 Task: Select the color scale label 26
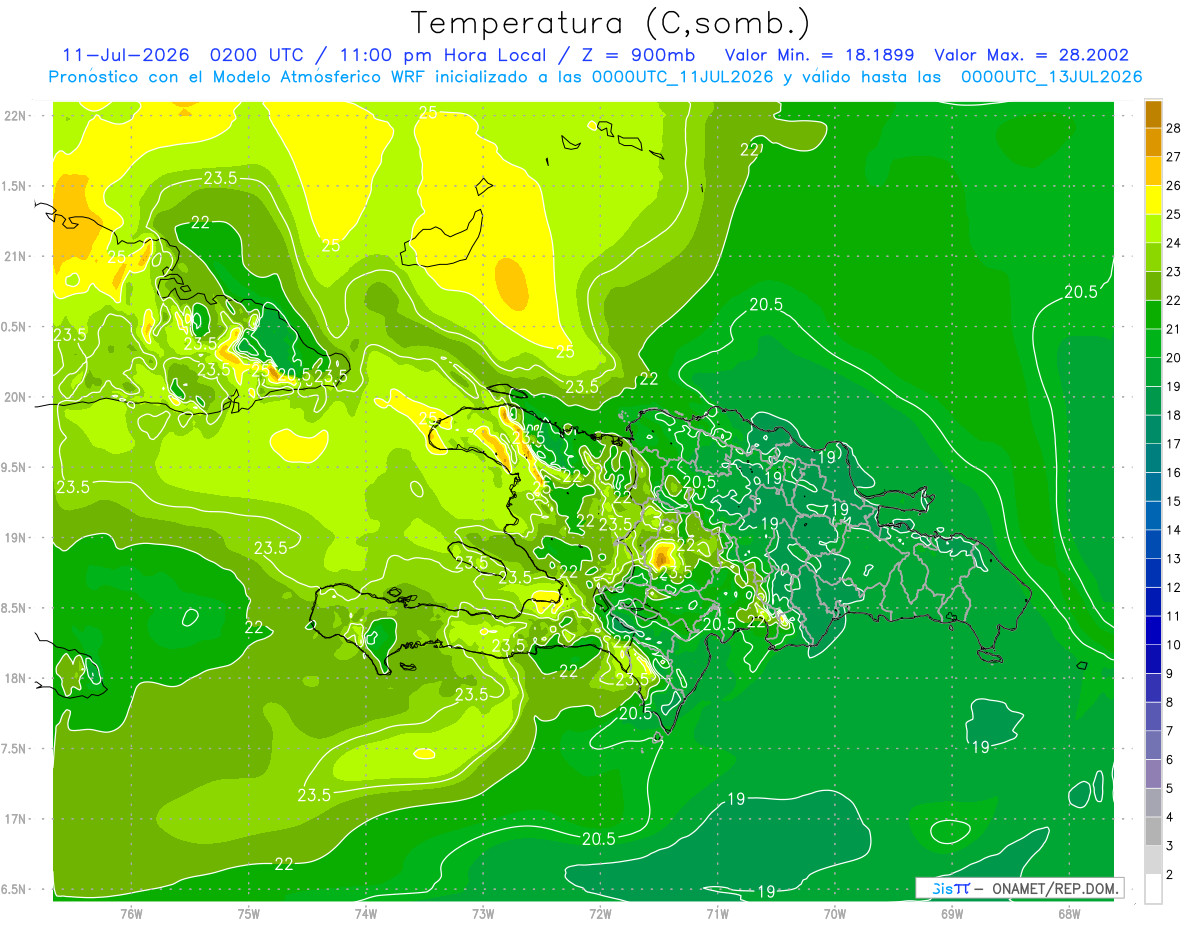[x=1174, y=186]
